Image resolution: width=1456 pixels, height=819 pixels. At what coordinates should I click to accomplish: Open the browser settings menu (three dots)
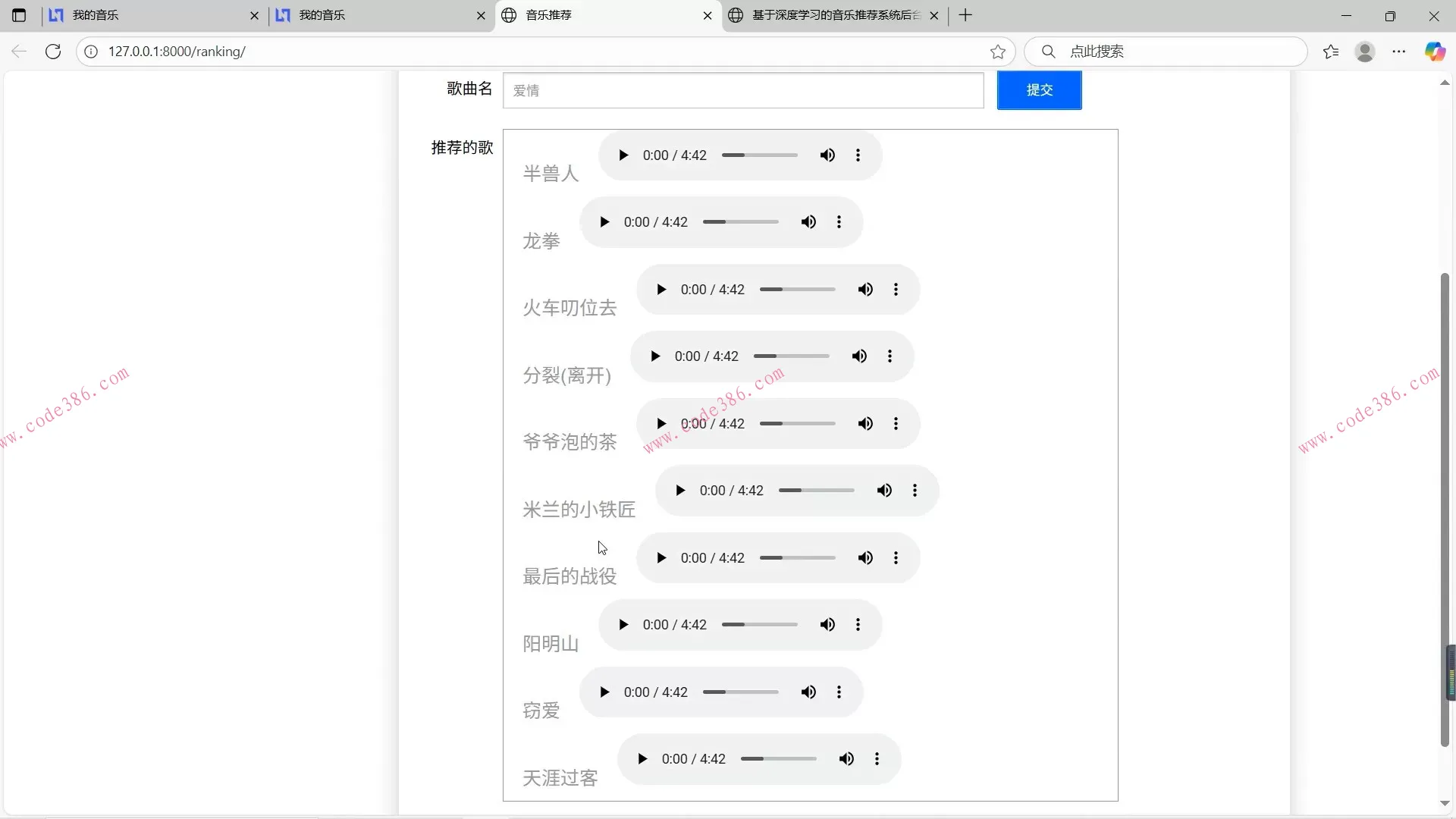coord(1399,52)
